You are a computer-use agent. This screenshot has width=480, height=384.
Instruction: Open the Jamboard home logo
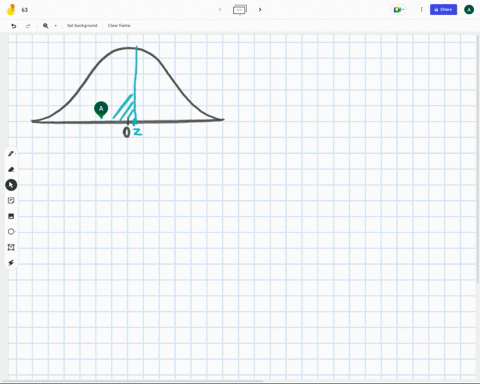pyautogui.click(x=11, y=10)
